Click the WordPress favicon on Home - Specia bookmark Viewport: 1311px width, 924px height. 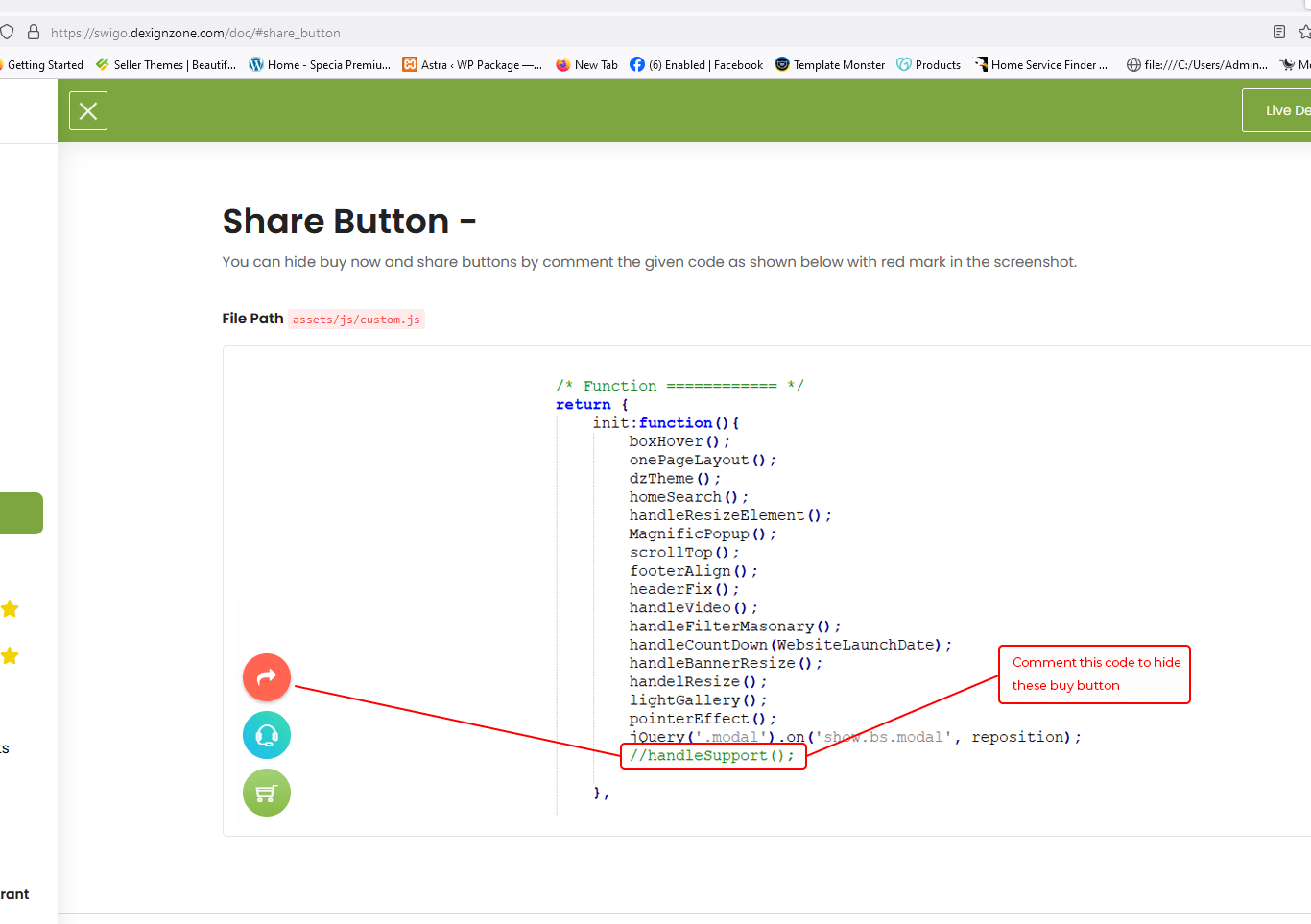click(x=256, y=65)
